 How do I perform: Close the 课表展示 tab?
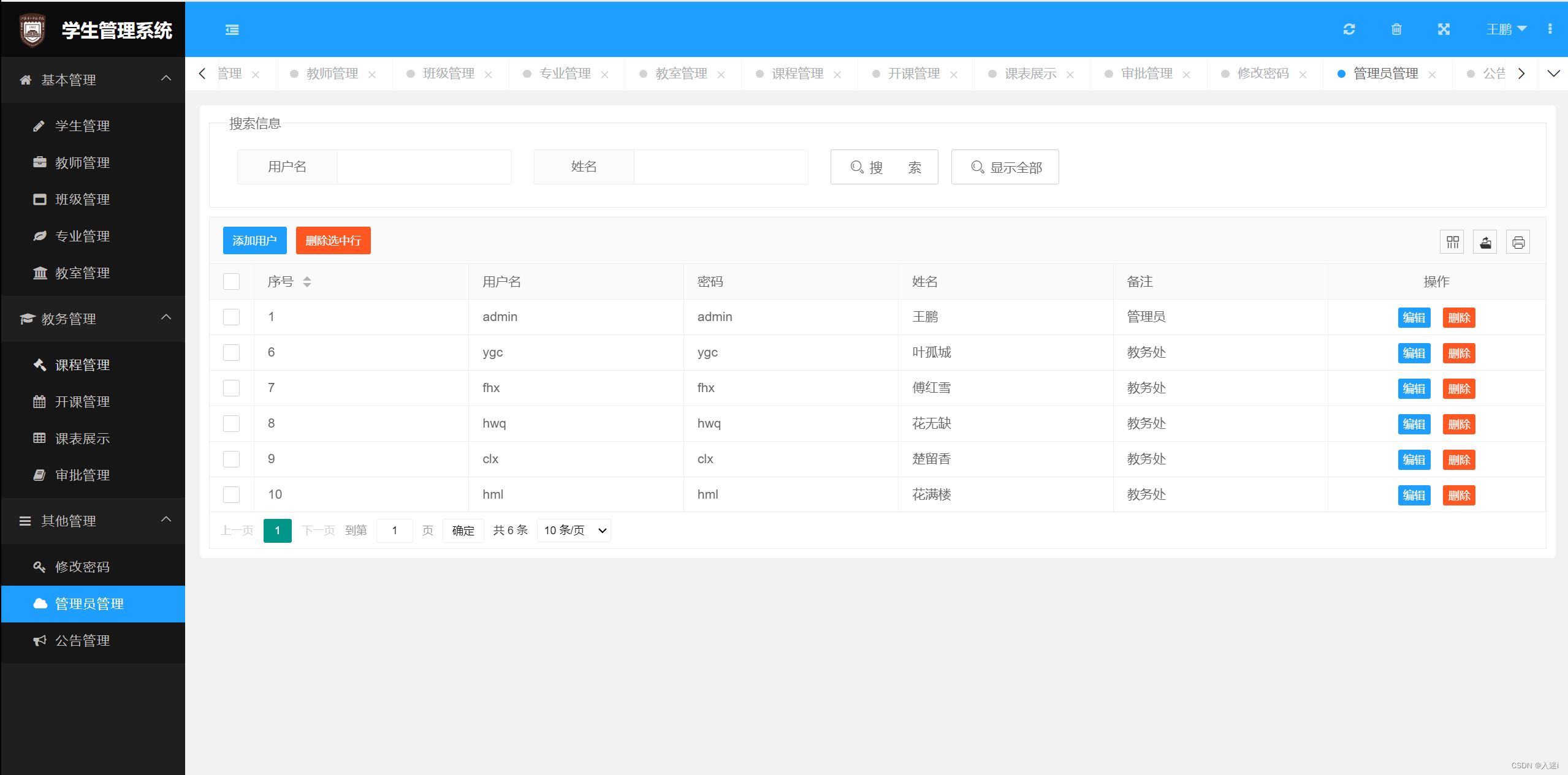point(1070,75)
